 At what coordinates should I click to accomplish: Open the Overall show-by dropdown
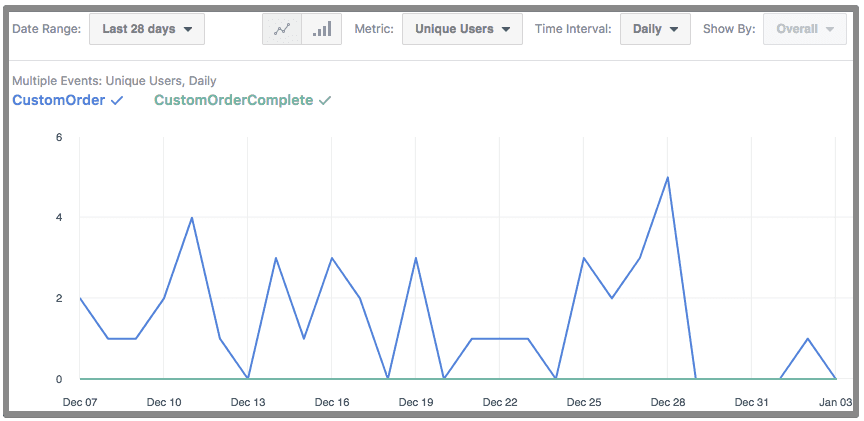pos(805,29)
